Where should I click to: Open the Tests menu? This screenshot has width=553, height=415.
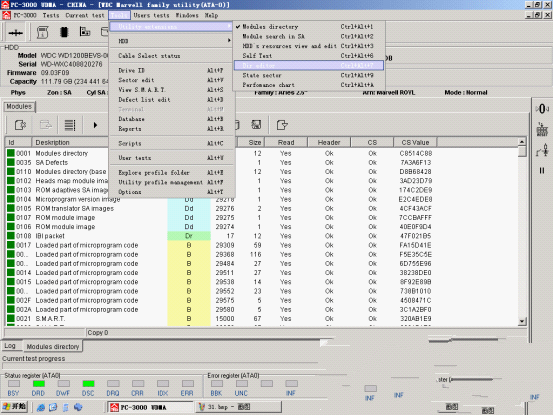click(x=51, y=16)
